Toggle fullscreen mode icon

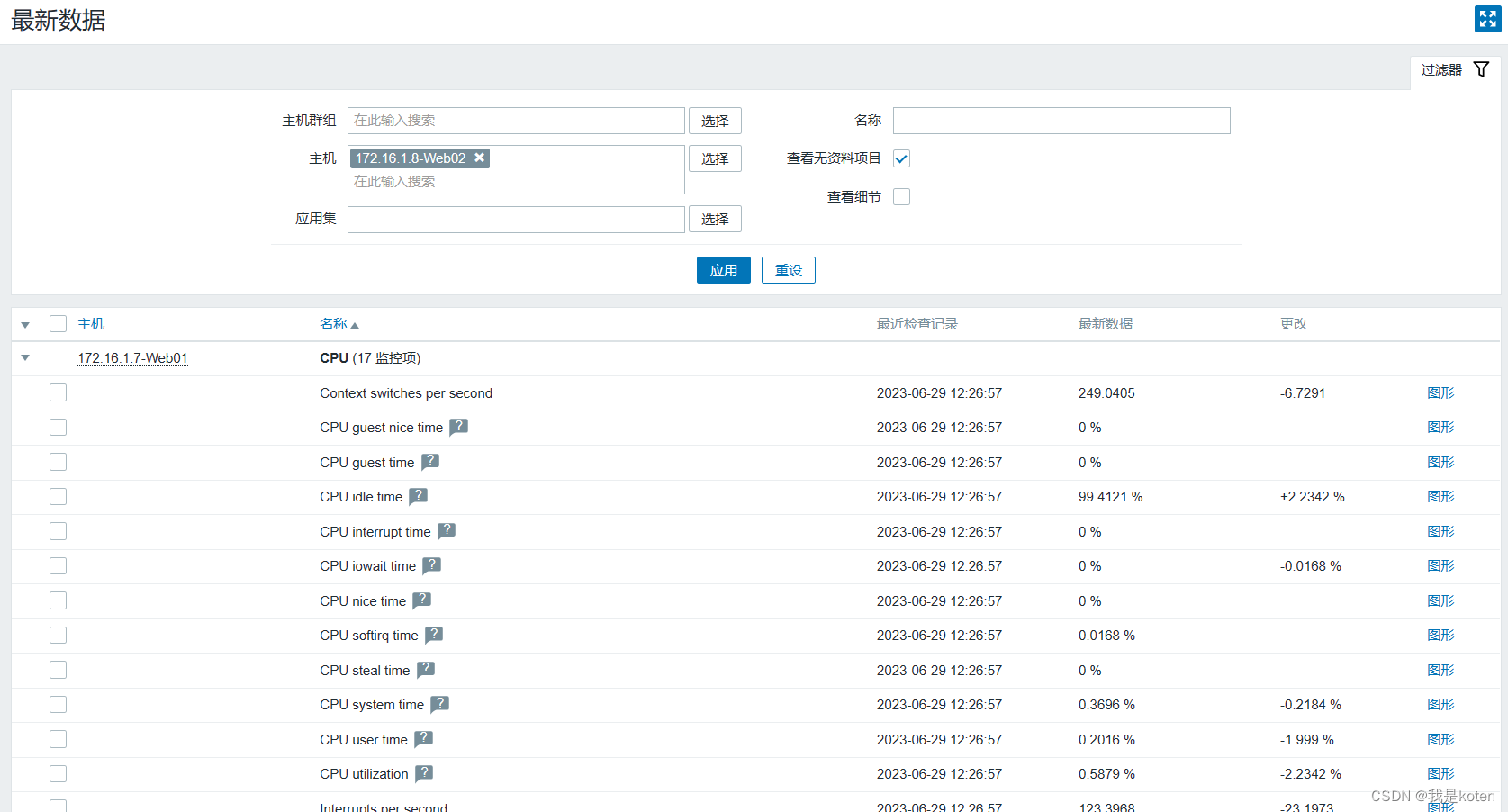coord(1487,19)
